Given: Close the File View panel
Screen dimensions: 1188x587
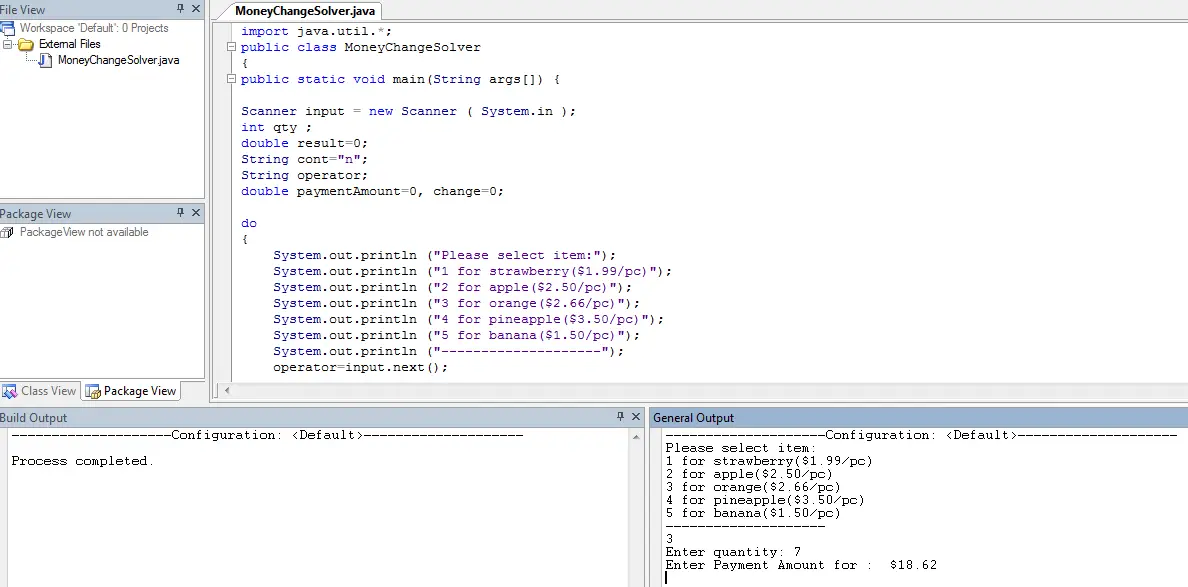Looking at the screenshot, I should (196, 9).
